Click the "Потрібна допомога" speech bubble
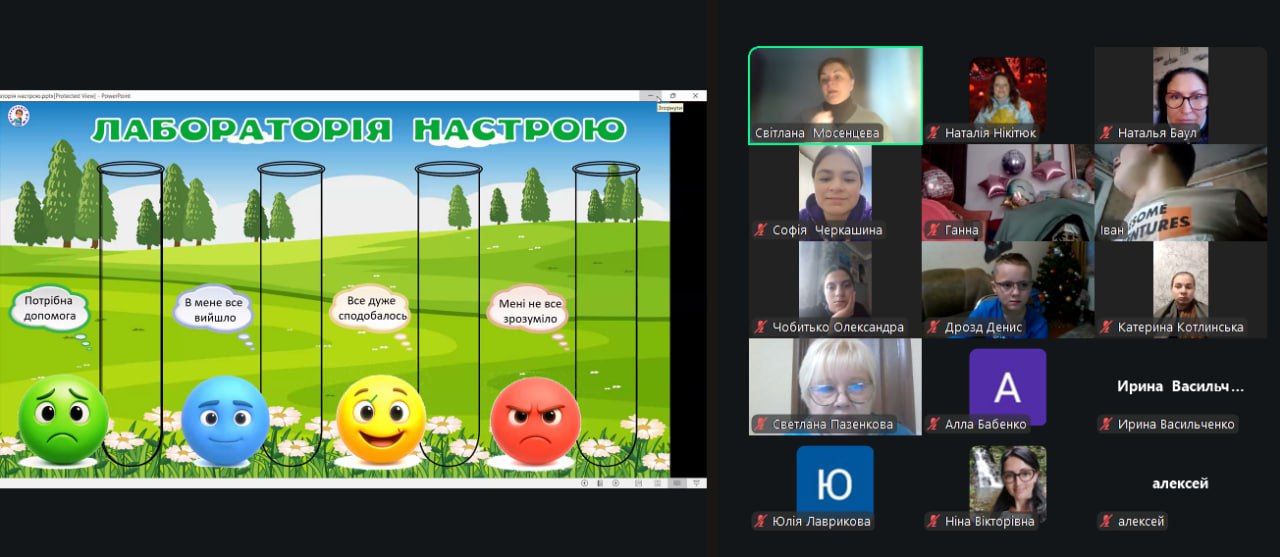The height and width of the screenshot is (557, 1280). [x=51, y=309]
